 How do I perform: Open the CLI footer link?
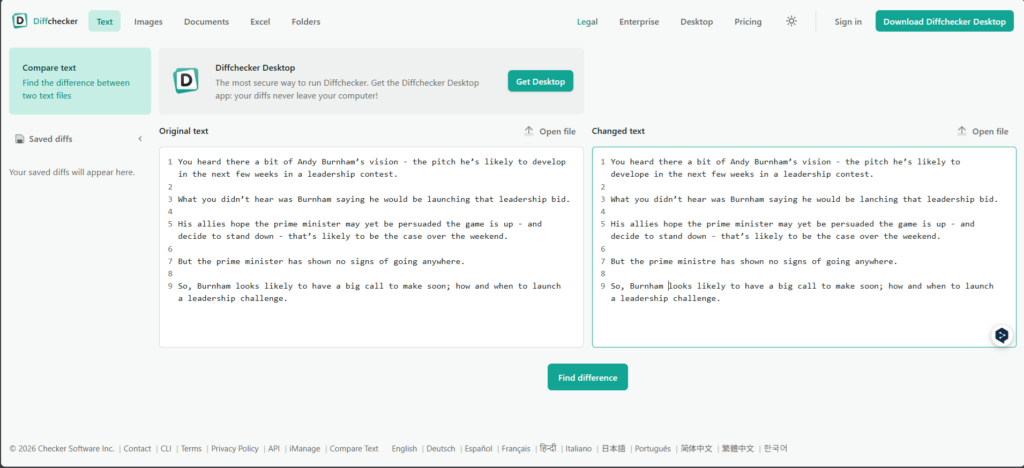pos(166,448)
